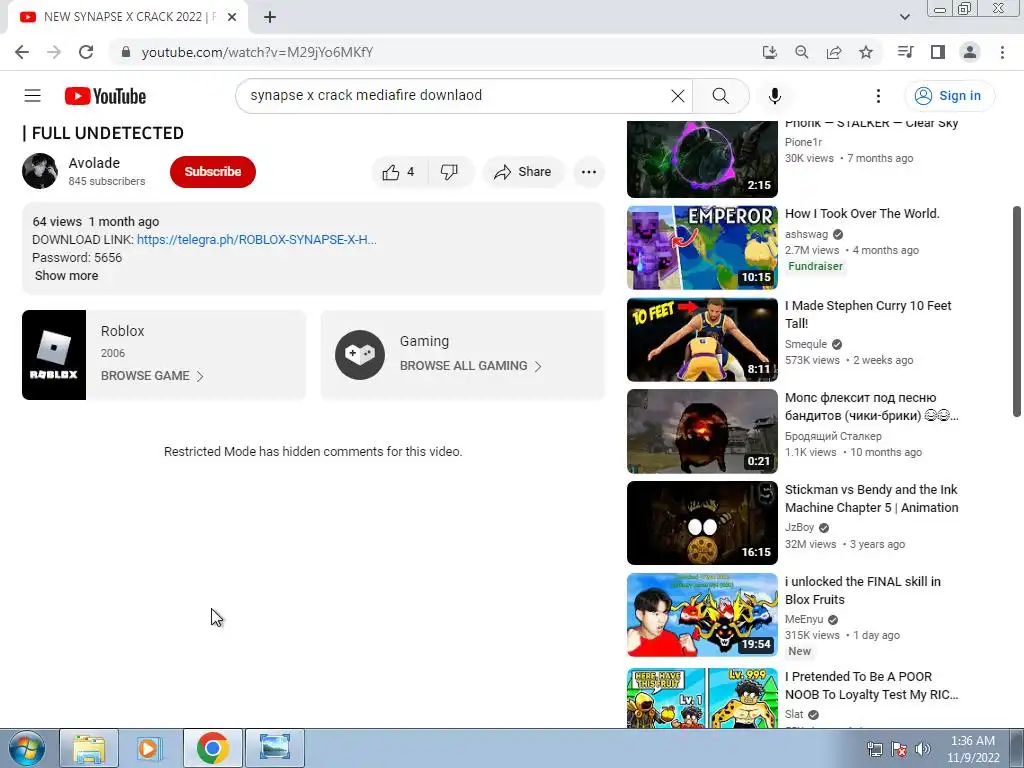Image resolution: width=1024 pixels, height=768 pixels.
Task: Click the Roblox game logo tile
Action: pyautogui.click(x=54, y=355)
